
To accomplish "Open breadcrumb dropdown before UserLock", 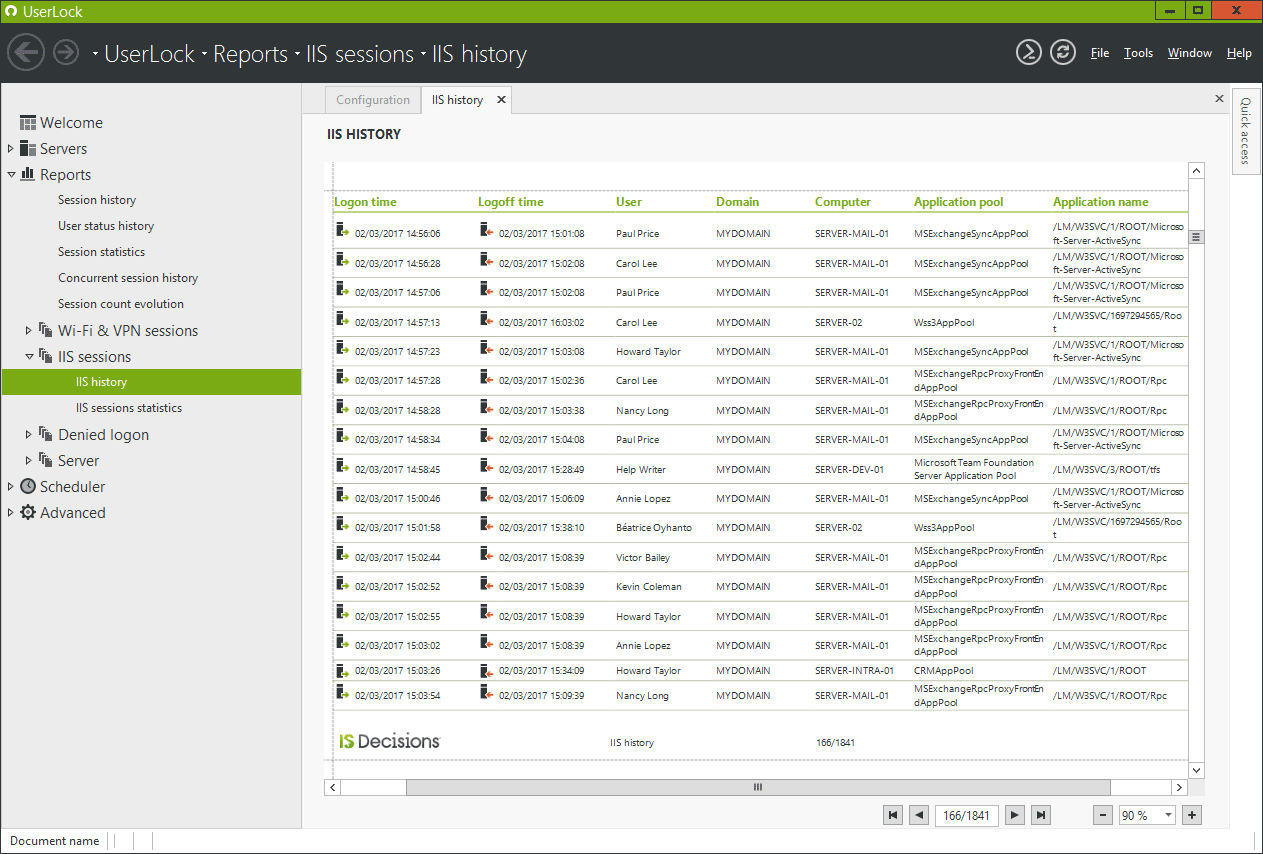I will [96, 54].
